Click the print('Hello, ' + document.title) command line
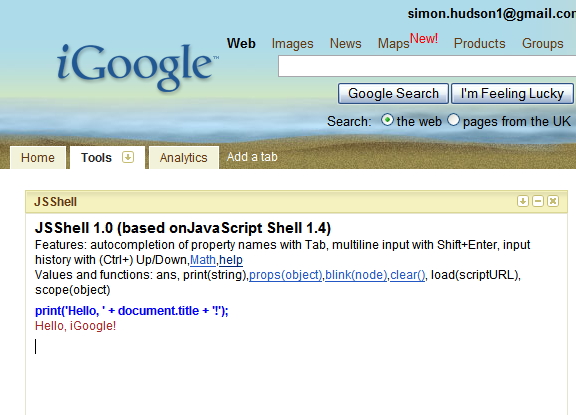 (x=132, y=311)
